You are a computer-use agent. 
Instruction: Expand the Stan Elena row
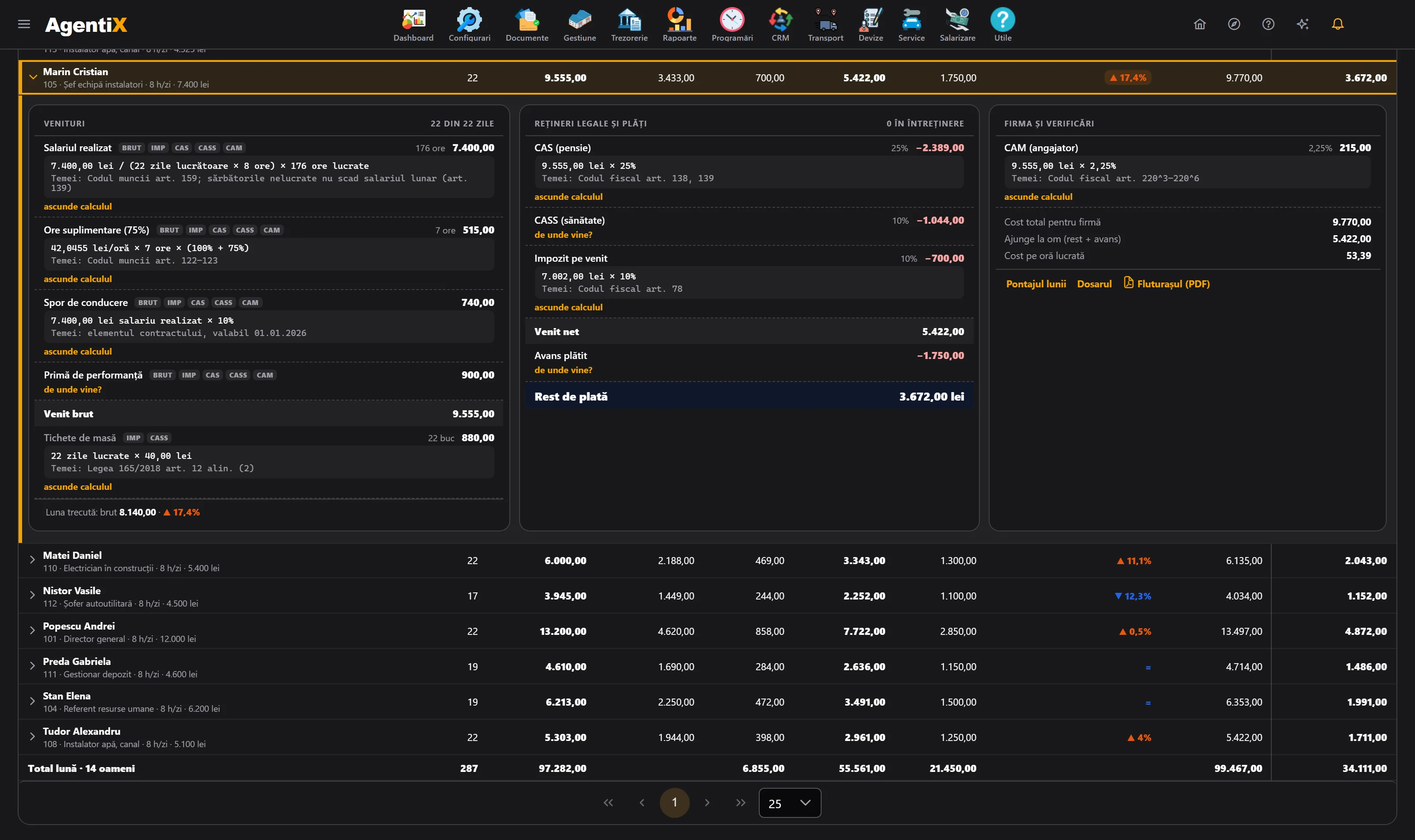coord(32,701)
